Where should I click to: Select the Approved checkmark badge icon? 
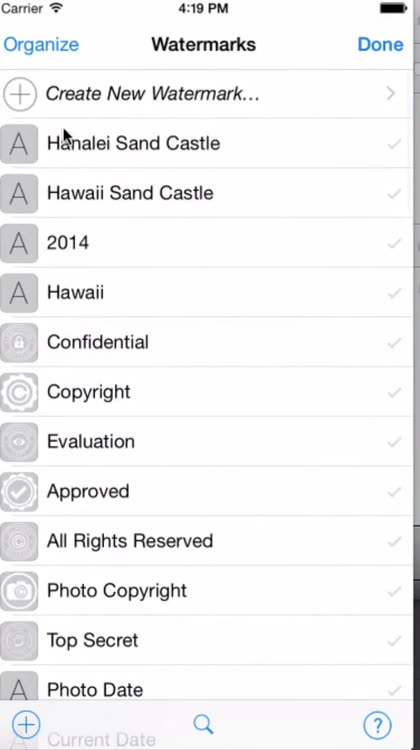(x=19, y=492)
